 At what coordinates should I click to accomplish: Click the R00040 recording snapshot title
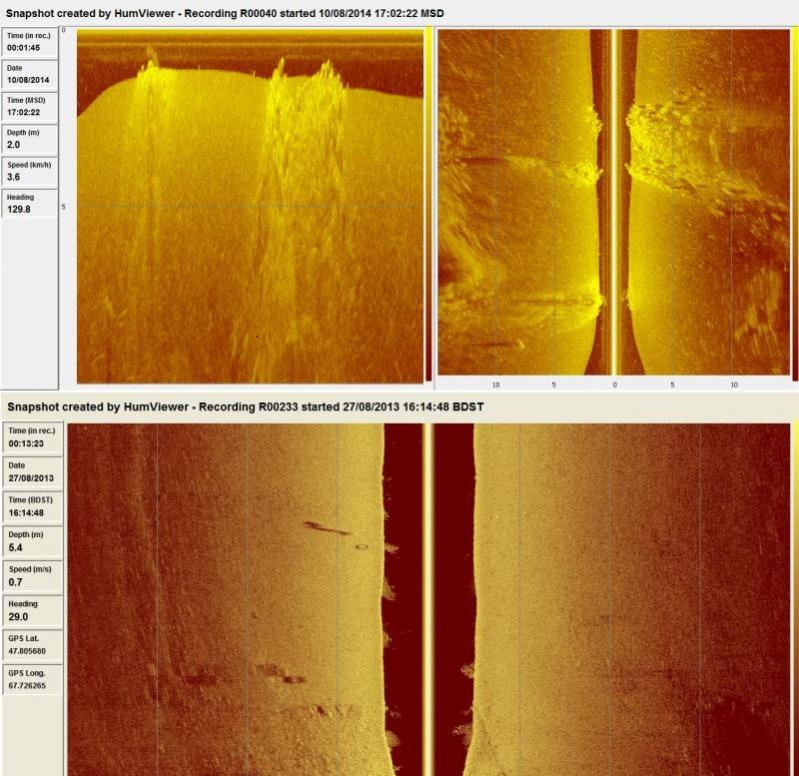[225, 13]
